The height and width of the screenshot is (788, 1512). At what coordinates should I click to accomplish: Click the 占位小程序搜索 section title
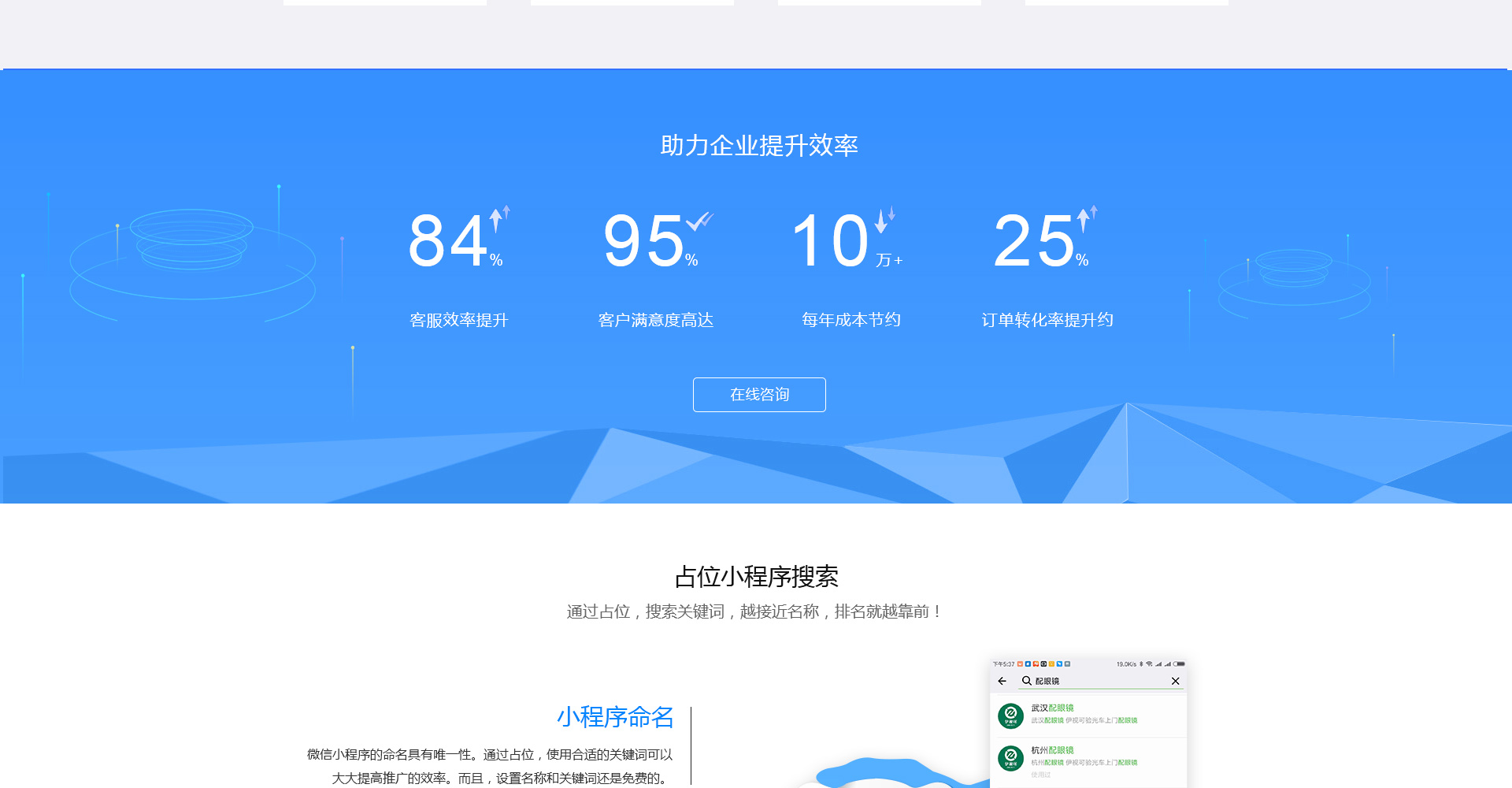pos(756,577)
